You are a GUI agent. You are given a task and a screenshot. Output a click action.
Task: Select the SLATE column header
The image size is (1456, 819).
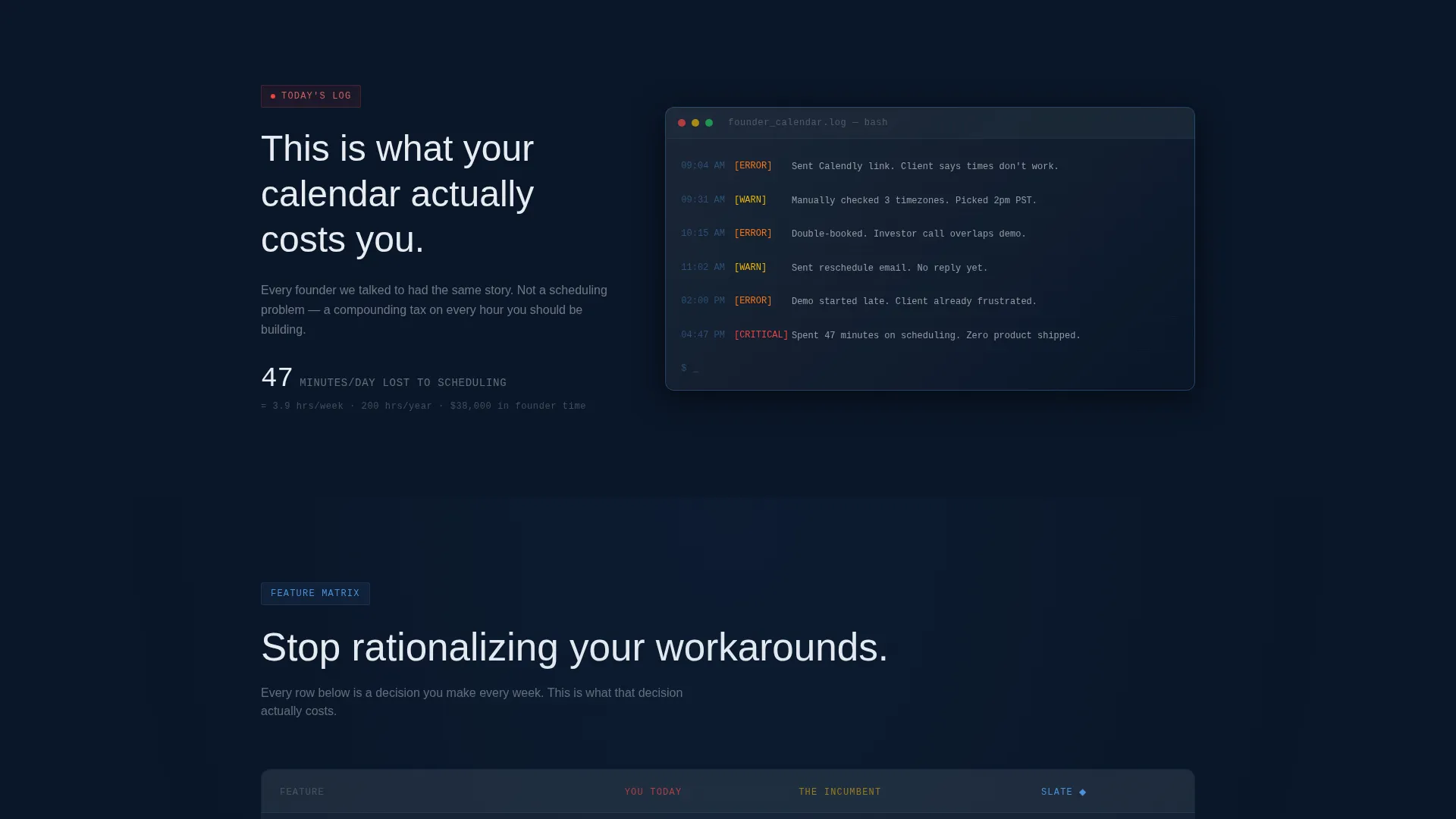point(1063,792)
